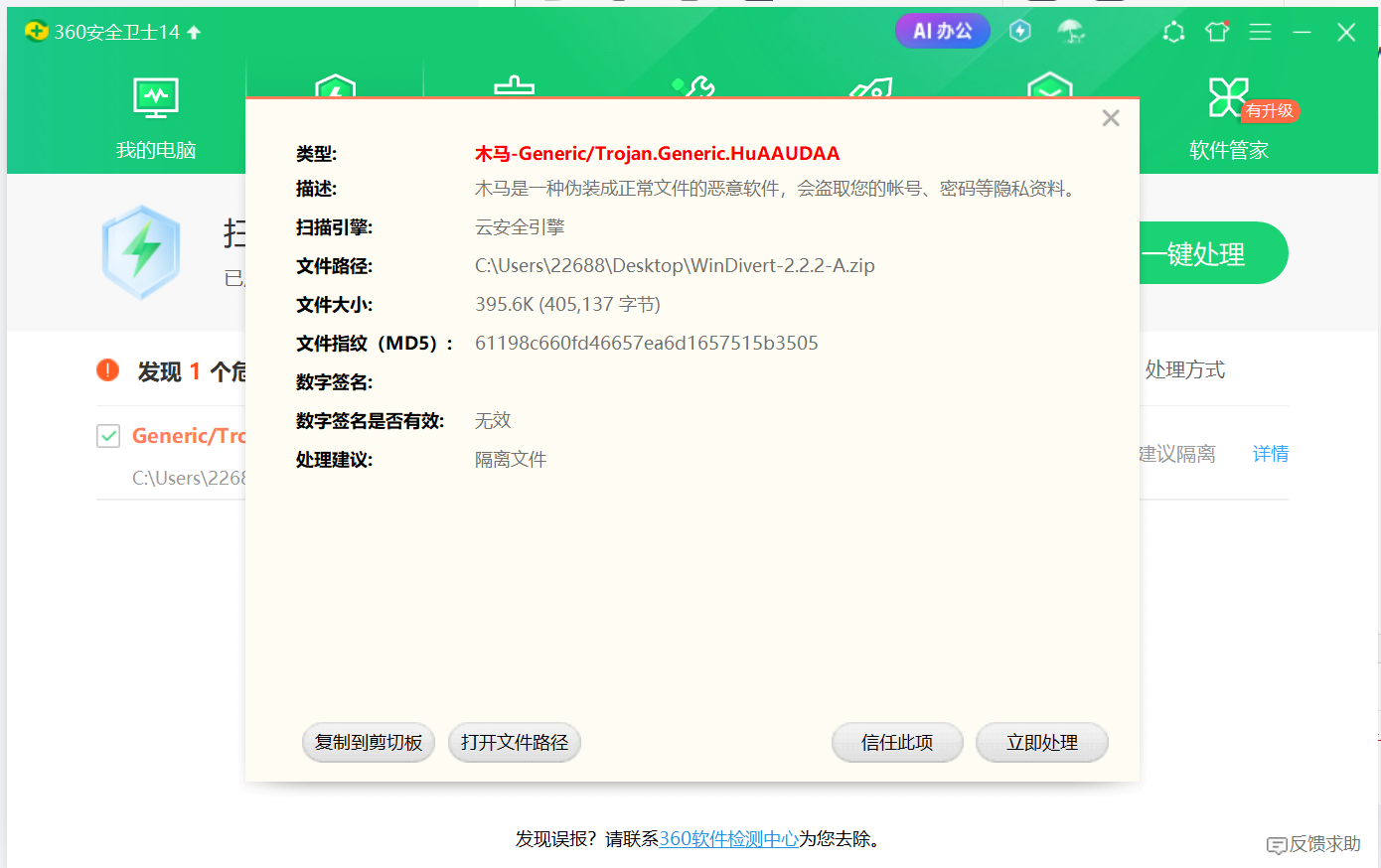
Task: Click the 复制到剪切板 button
Action: pos(369,743)
